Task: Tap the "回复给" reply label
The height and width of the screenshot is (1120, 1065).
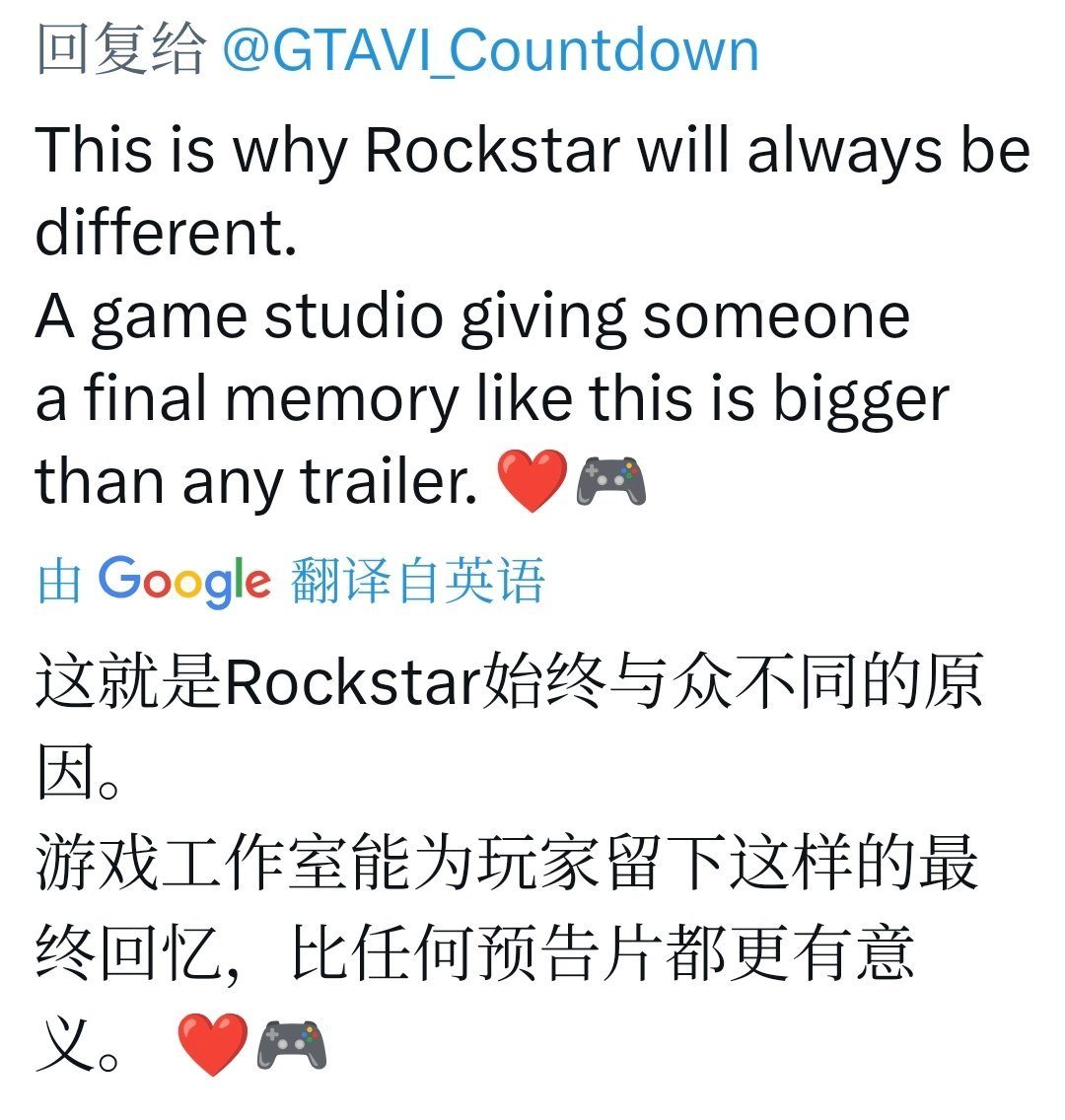Action: 120,48
